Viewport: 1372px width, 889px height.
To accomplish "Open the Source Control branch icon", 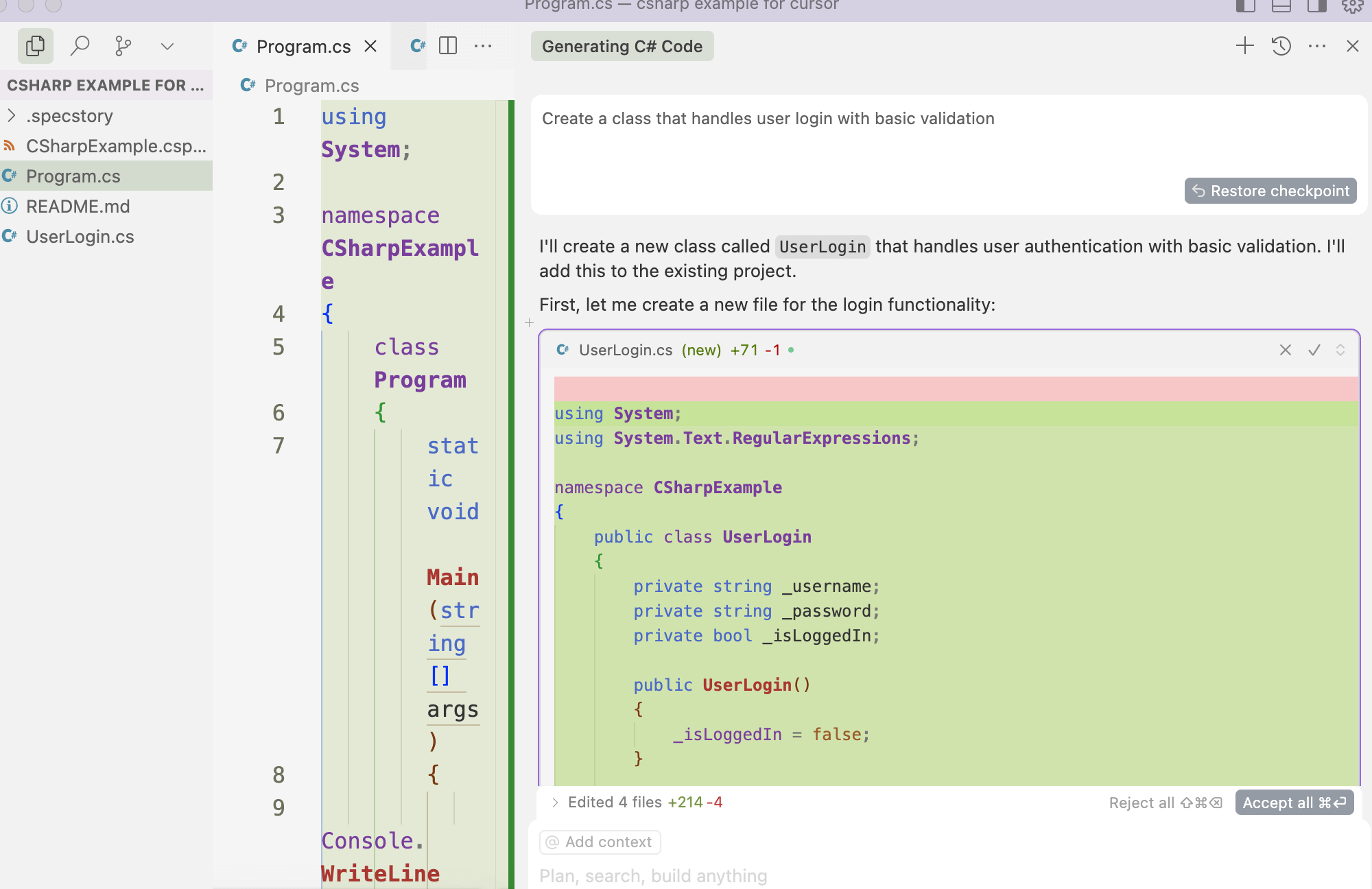I will 123,46.
